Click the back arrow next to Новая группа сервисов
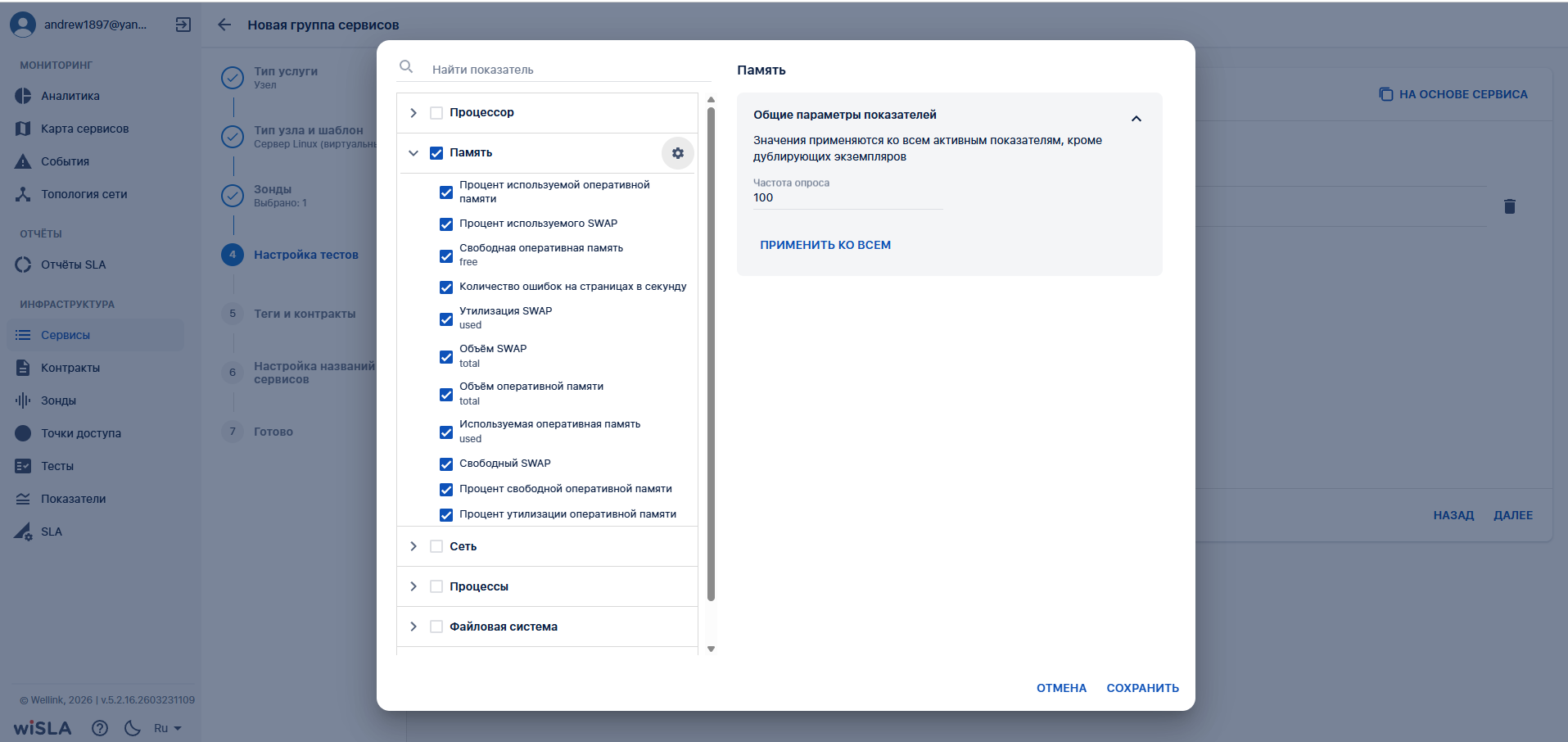This screenshot has width=1568, height=742. coord(224,25)
